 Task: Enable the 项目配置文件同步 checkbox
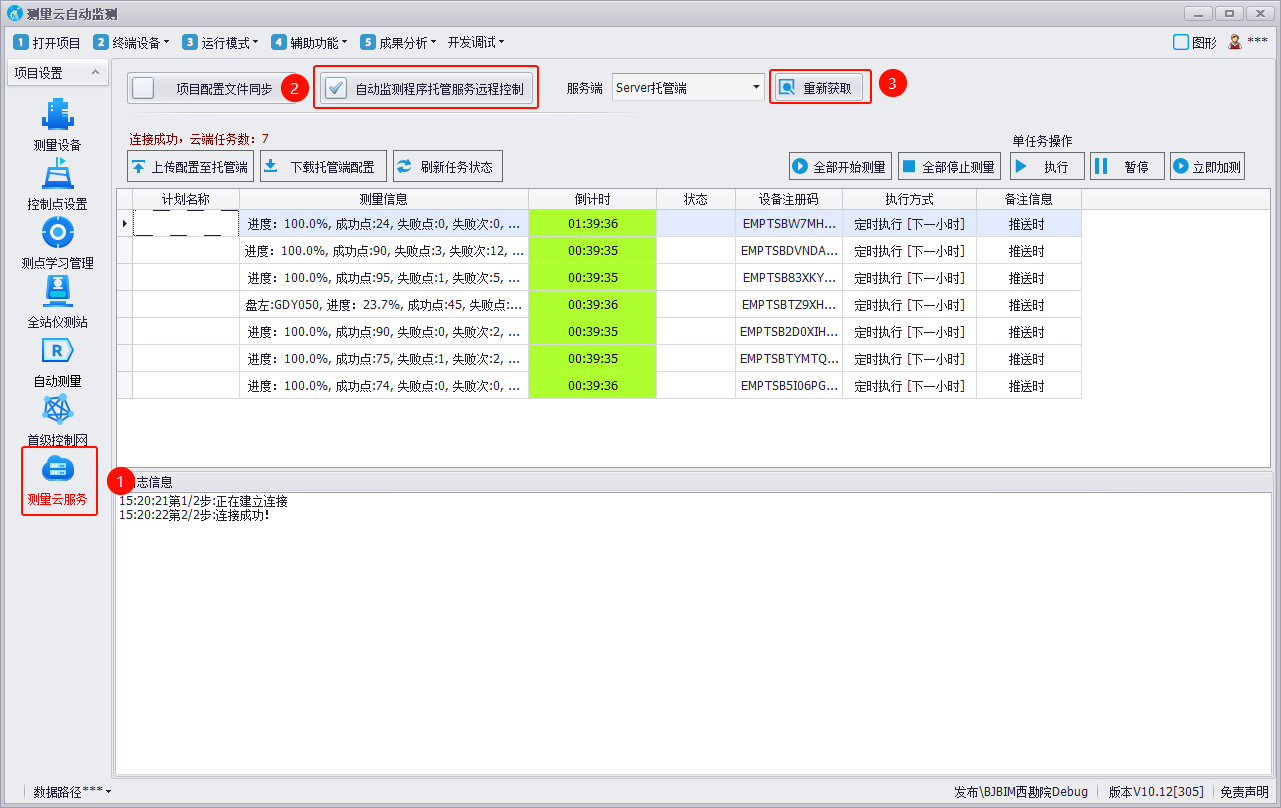point(144,88)
